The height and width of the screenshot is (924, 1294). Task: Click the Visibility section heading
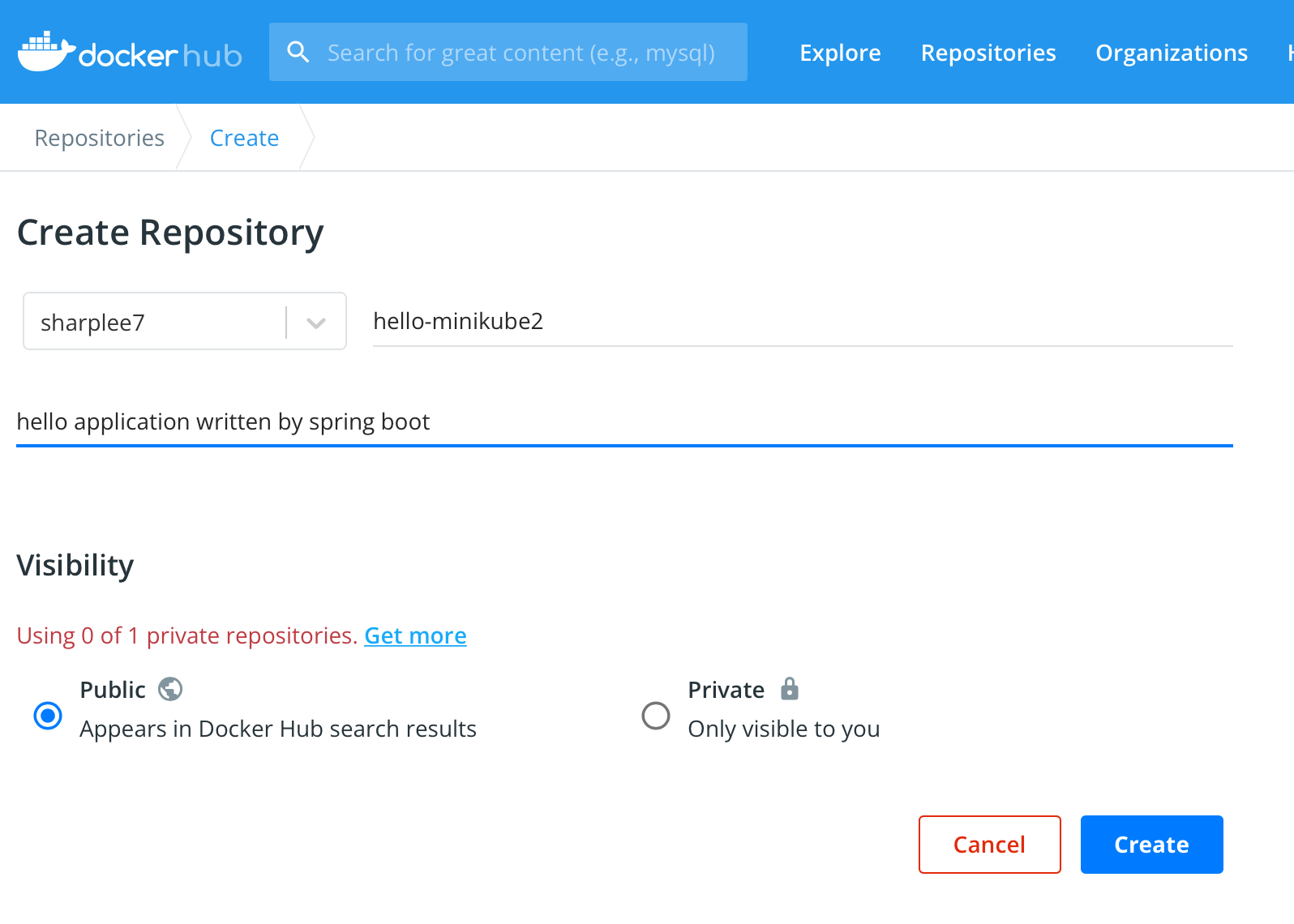[75, 565]
